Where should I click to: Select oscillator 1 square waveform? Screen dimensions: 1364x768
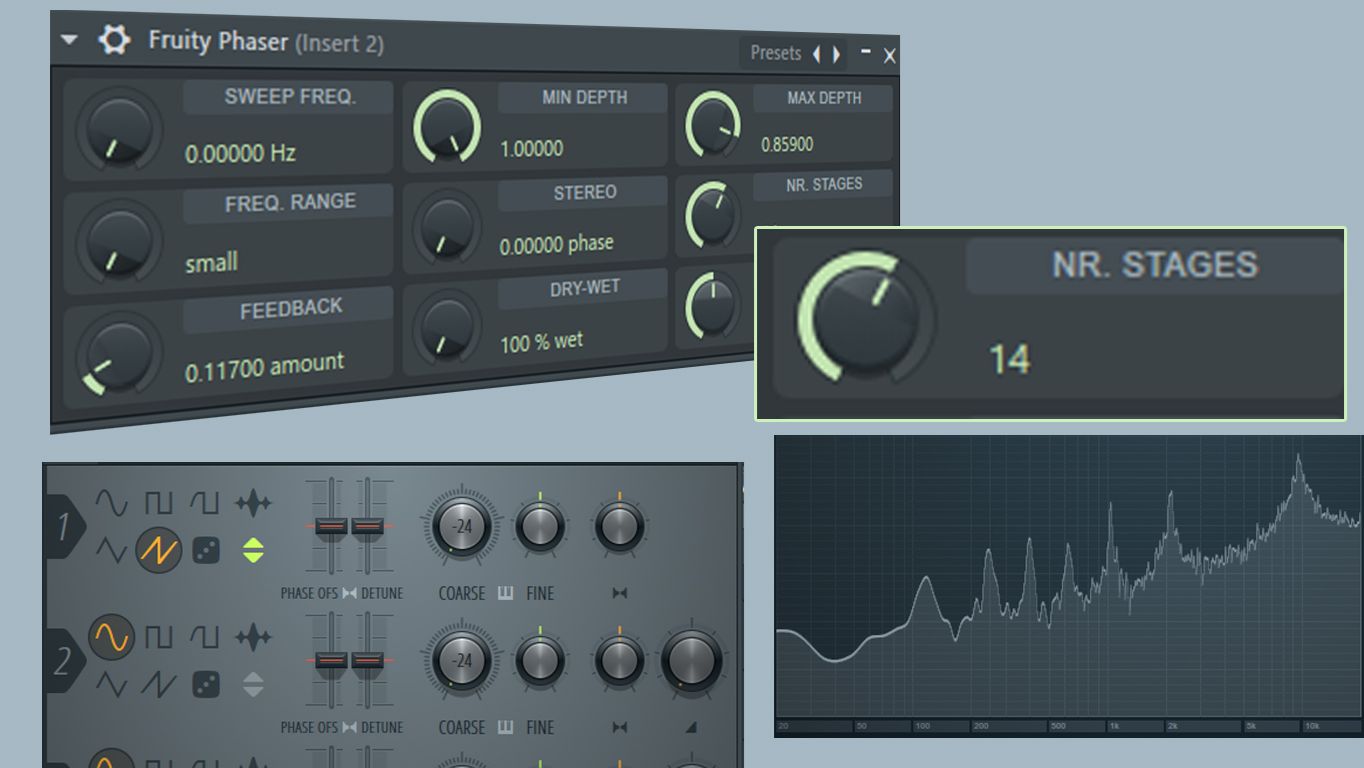click(159, 502)
